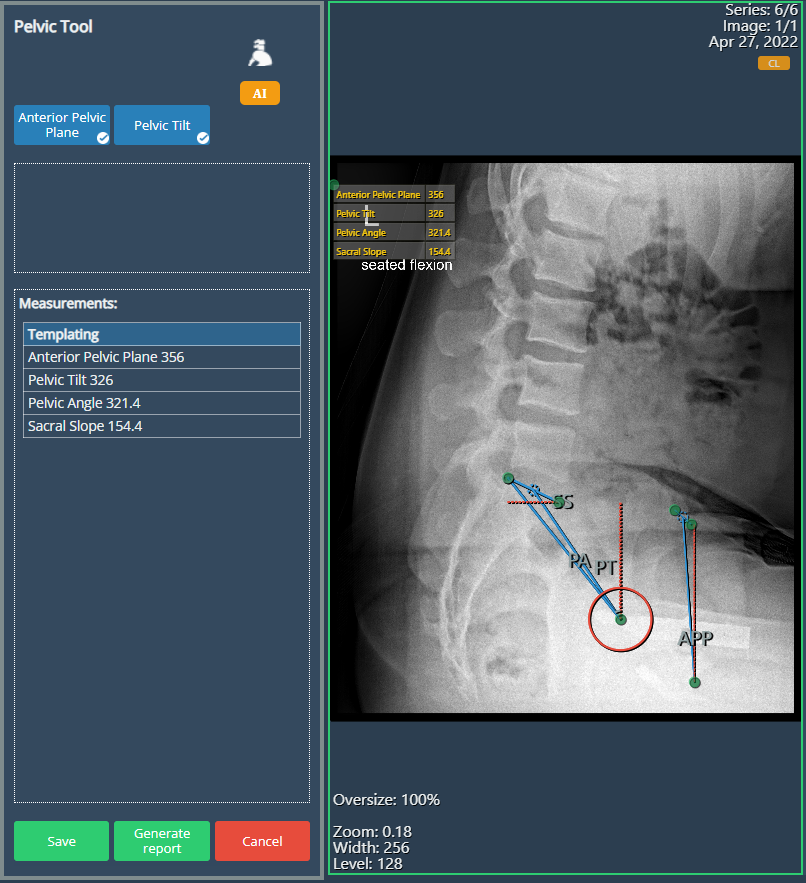Click the empty dotted box below tool buttons

point(162,218)
